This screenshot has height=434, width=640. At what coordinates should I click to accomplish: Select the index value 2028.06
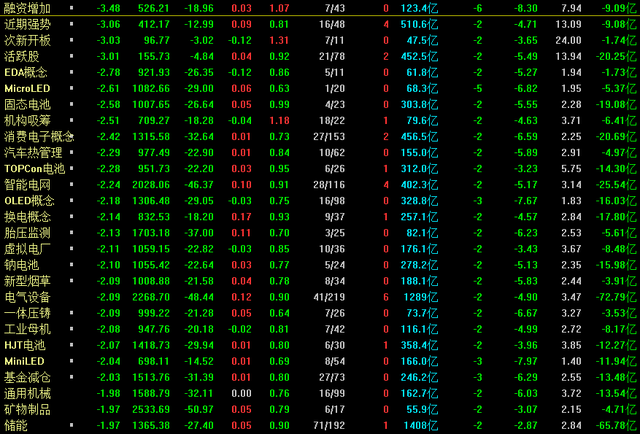click(151, 185)
